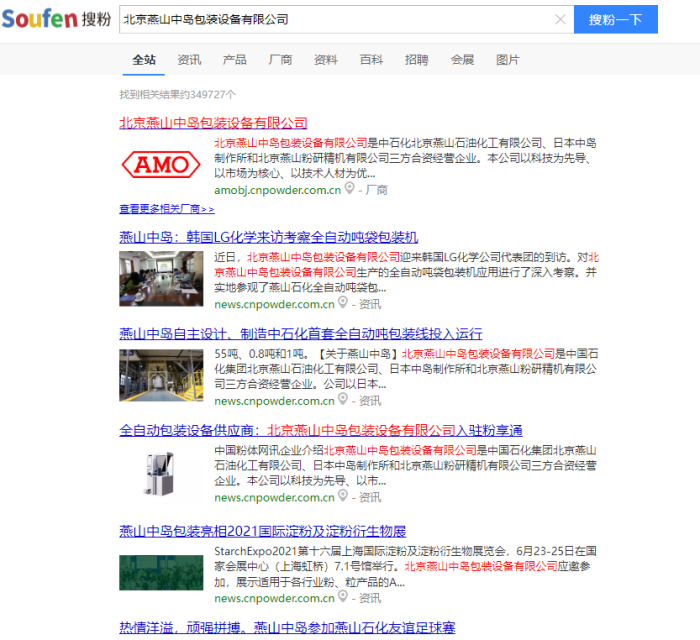The image size is (700, 640).
Task: Open the 韩国LG化学来访考察 article link
Action: (268, 237)
